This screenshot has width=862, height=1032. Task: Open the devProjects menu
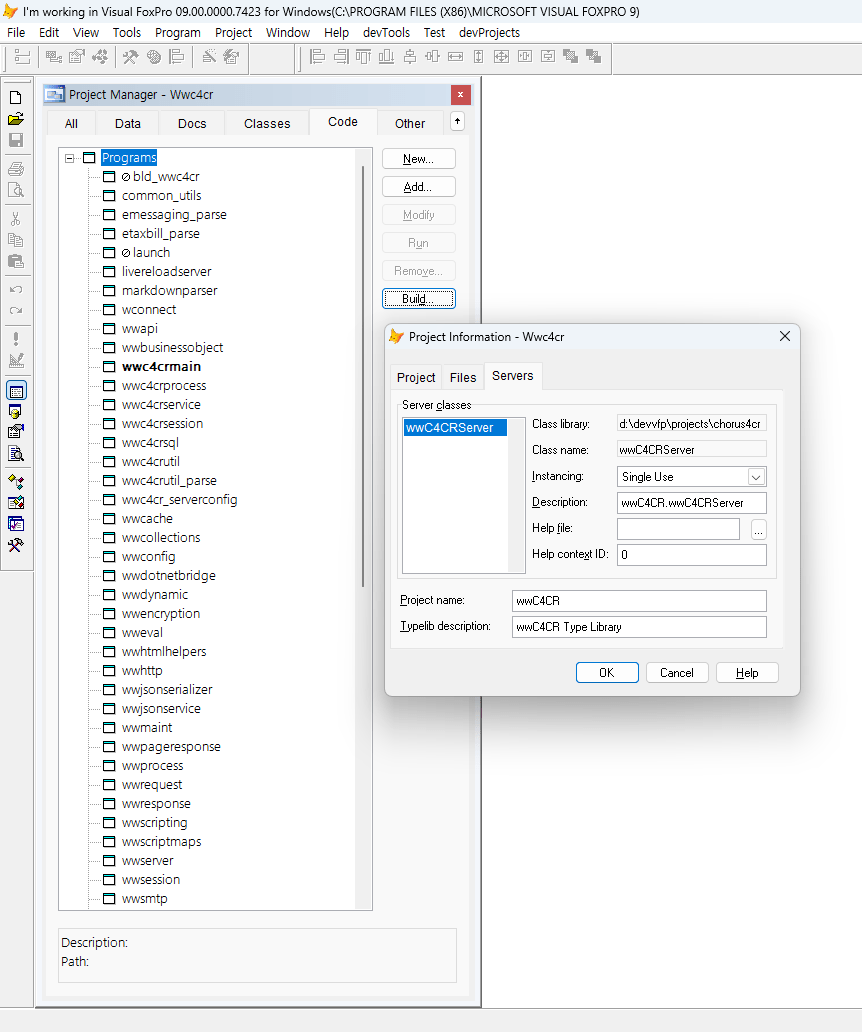coord(490,32)
